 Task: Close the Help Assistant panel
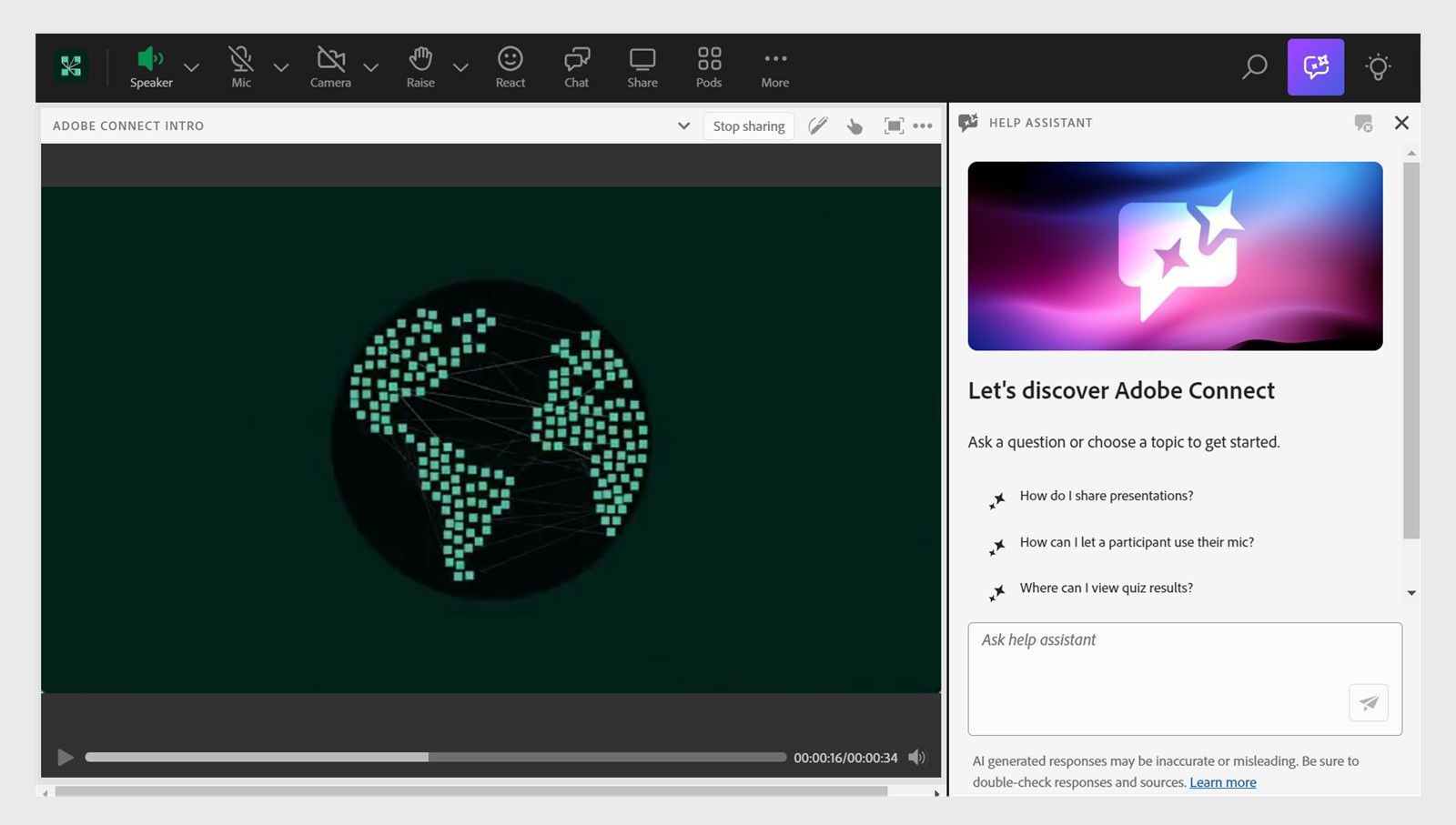[x=1401, y=123]
